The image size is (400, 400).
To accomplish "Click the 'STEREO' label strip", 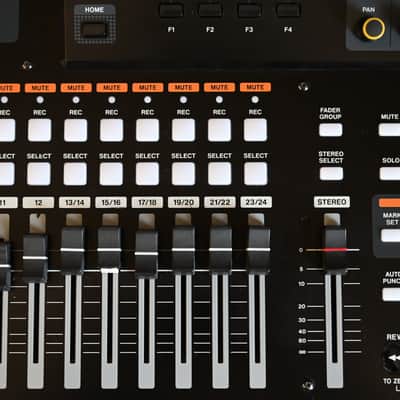I will tap(332, 202).
